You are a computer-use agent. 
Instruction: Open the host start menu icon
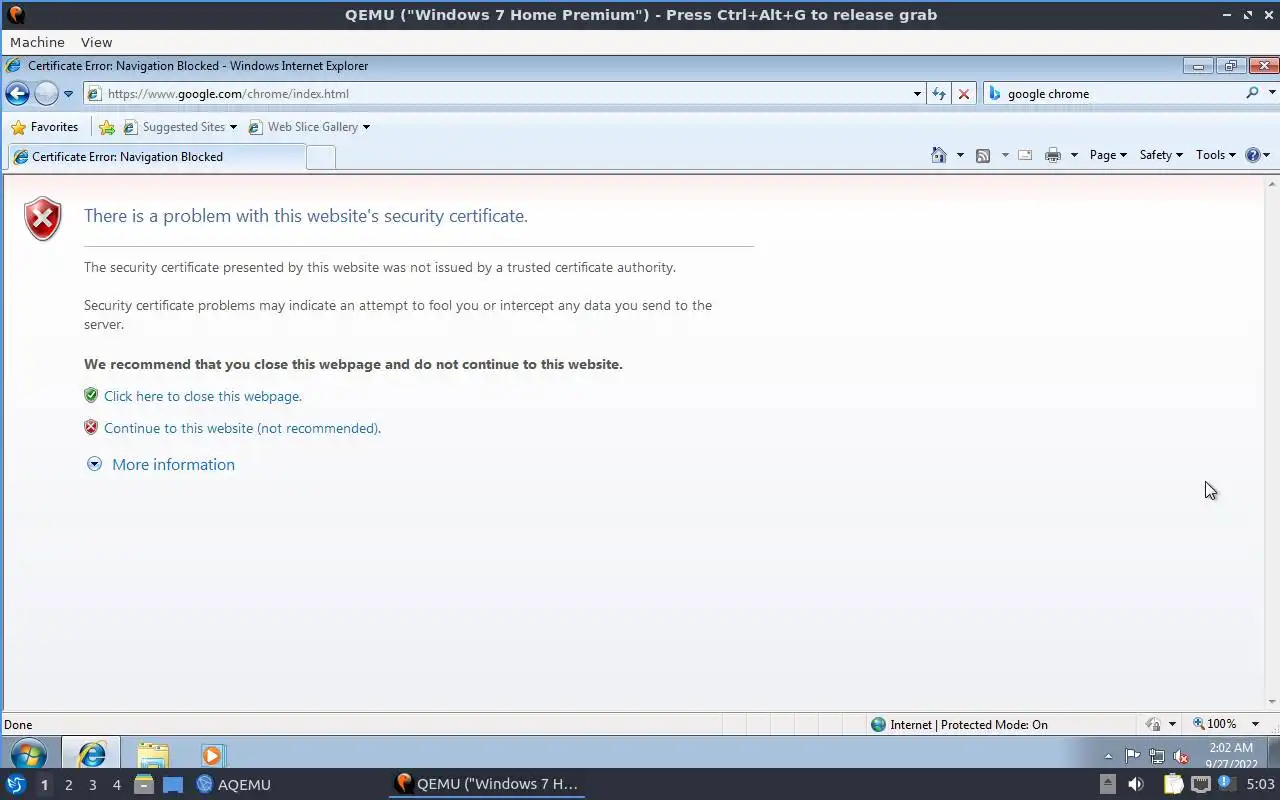16,785
